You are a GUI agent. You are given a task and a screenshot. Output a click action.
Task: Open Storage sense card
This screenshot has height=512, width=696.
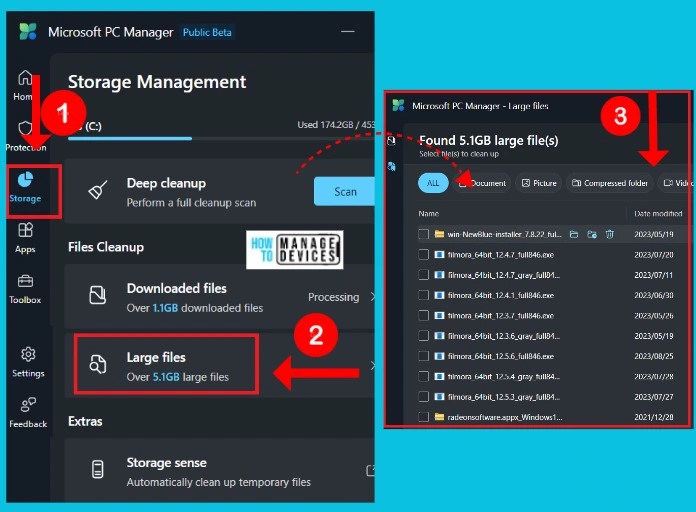(x=219, y=471)
